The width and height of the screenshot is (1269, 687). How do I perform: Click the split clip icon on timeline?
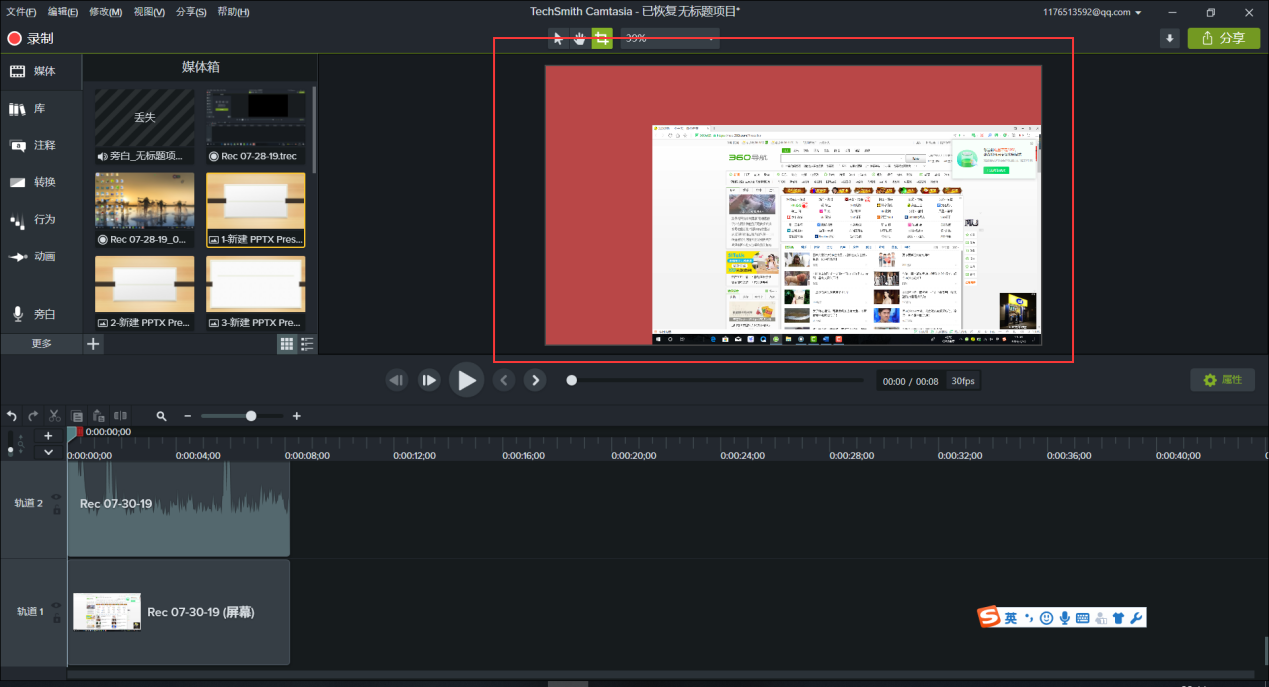[x=120, y=416]
